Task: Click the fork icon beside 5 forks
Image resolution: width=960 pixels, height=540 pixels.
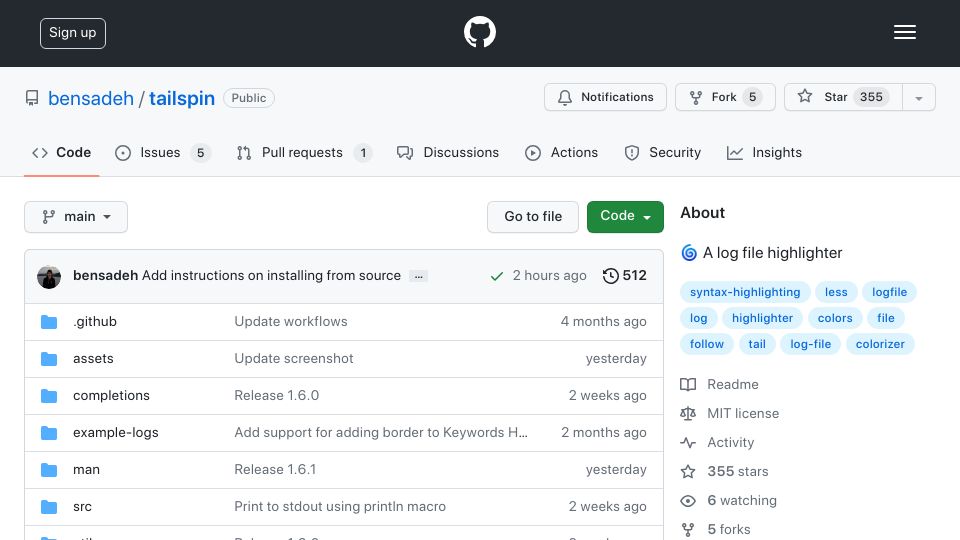Action: (x=688, y=530)
